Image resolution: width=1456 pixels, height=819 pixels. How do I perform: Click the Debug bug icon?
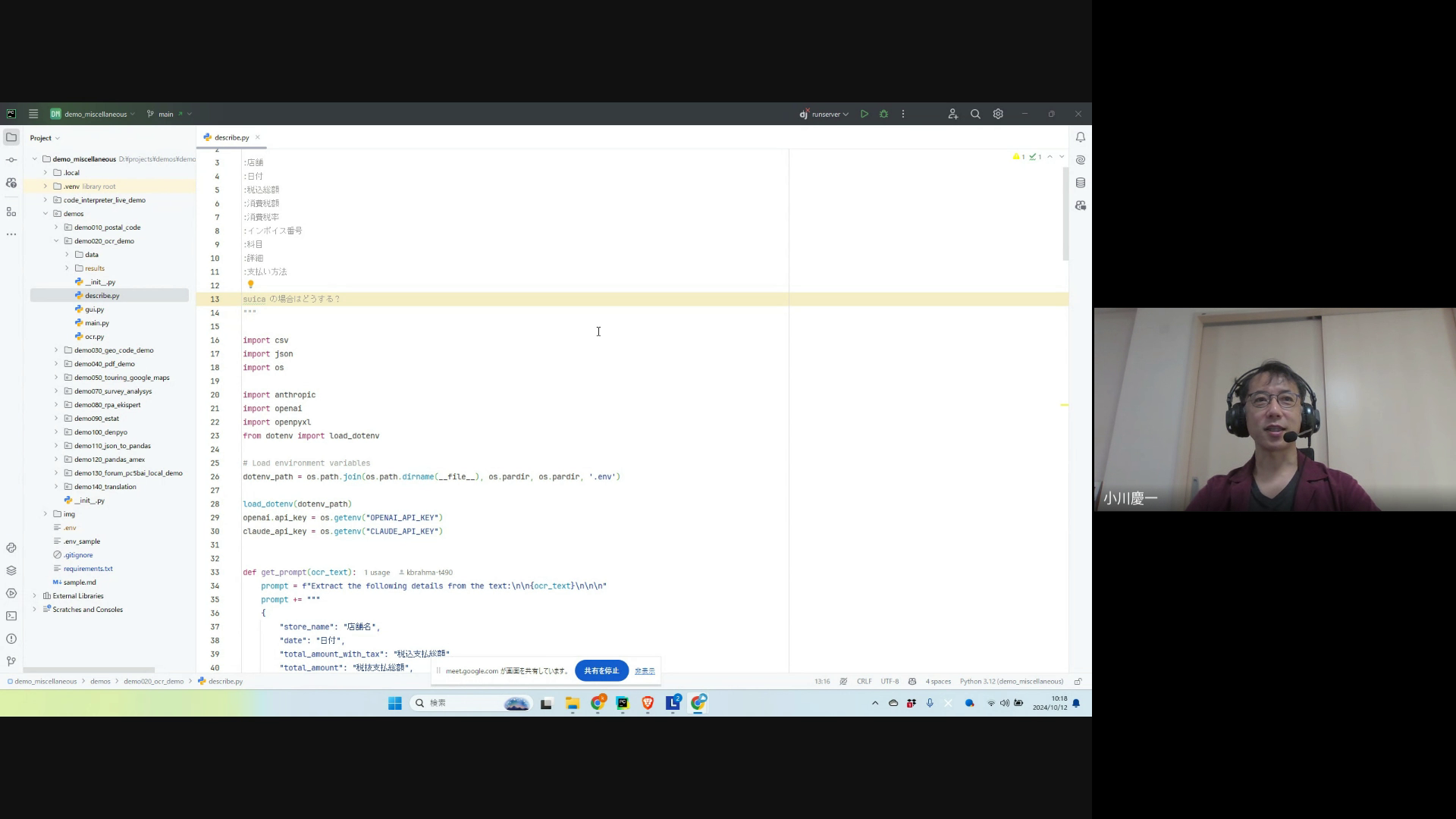click(883, 114)
